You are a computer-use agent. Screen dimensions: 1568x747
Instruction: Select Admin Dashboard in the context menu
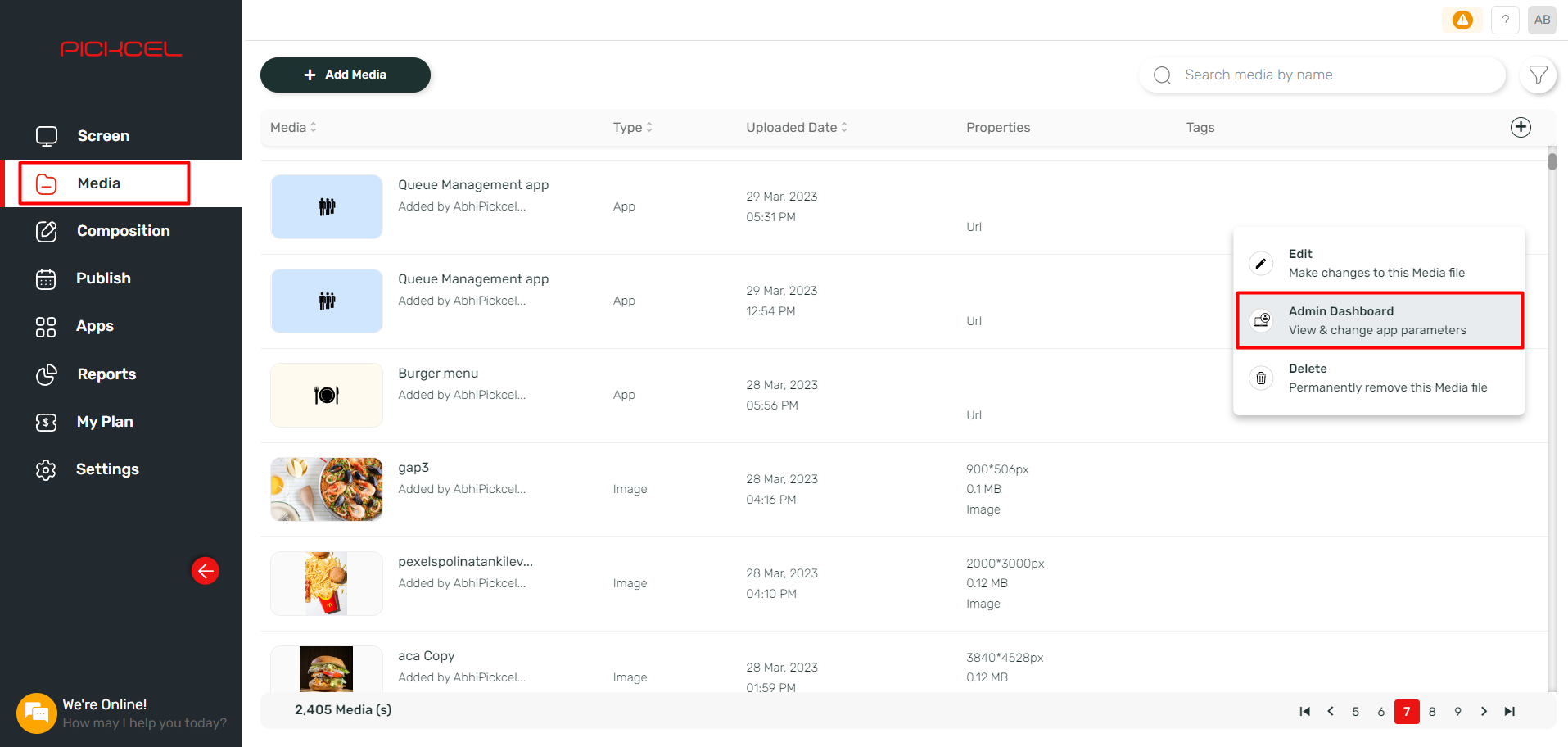[1378, 320]
